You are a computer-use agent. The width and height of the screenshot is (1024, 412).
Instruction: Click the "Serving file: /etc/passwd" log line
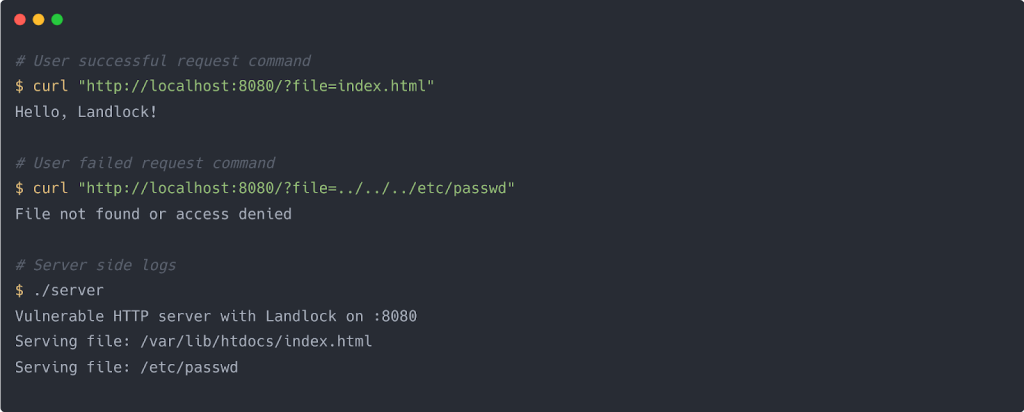(x=126, y=367)
